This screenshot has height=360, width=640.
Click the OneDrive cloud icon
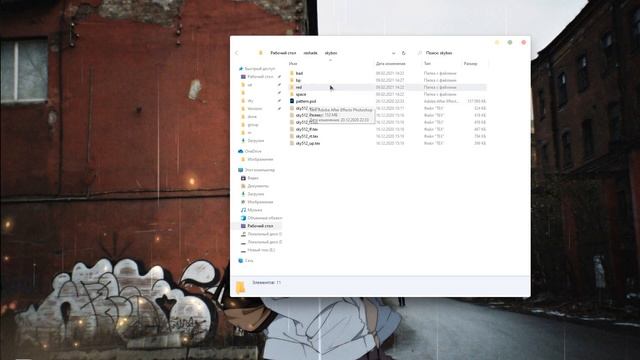(240, 151)
